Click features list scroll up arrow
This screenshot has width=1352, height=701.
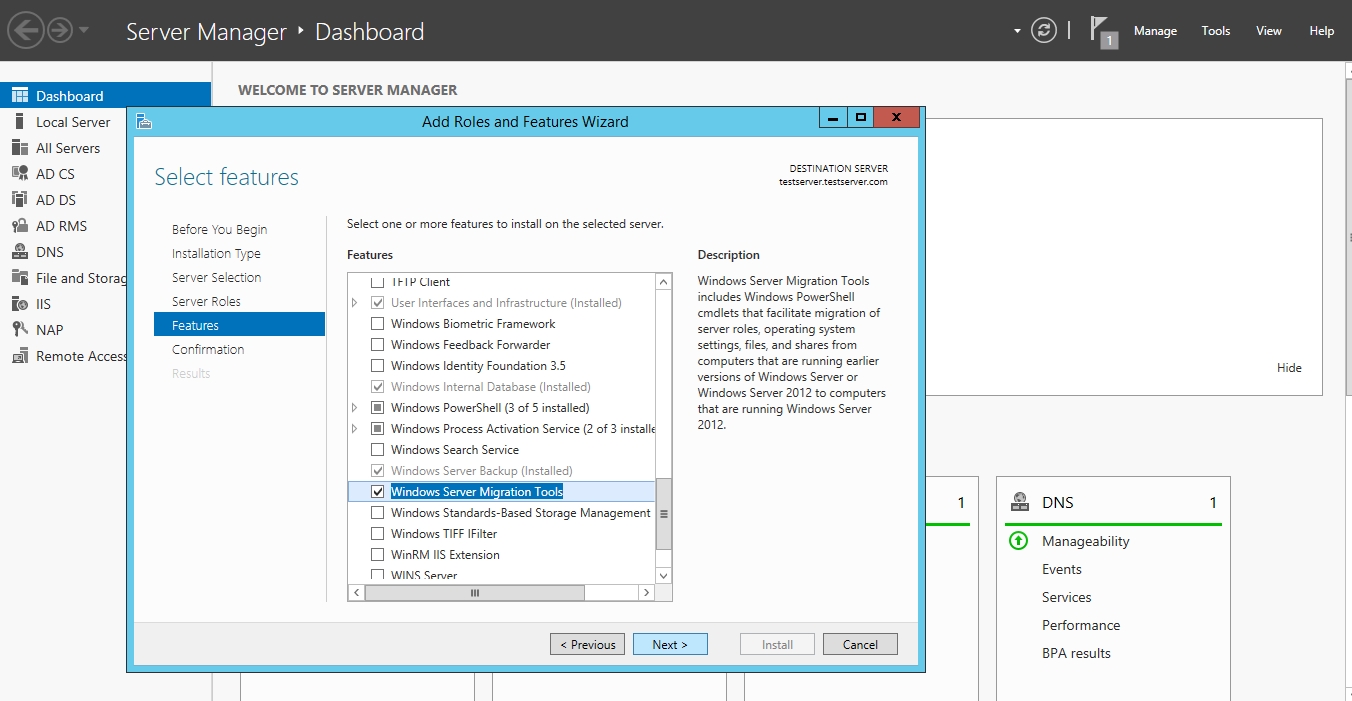(664, 283)
